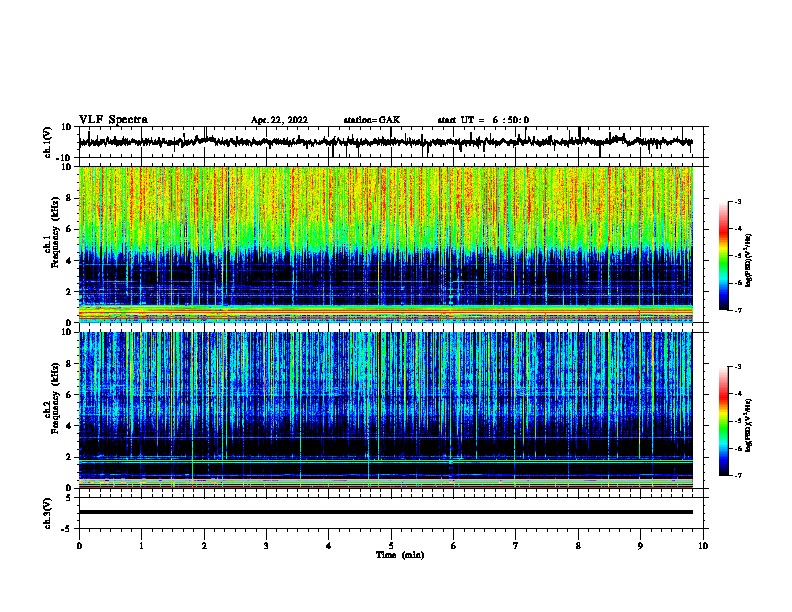The width and height of the screenshot is (792, 612).
Task: Click the "-7" tick on ch.1 color bar
Action: point(738,310)
